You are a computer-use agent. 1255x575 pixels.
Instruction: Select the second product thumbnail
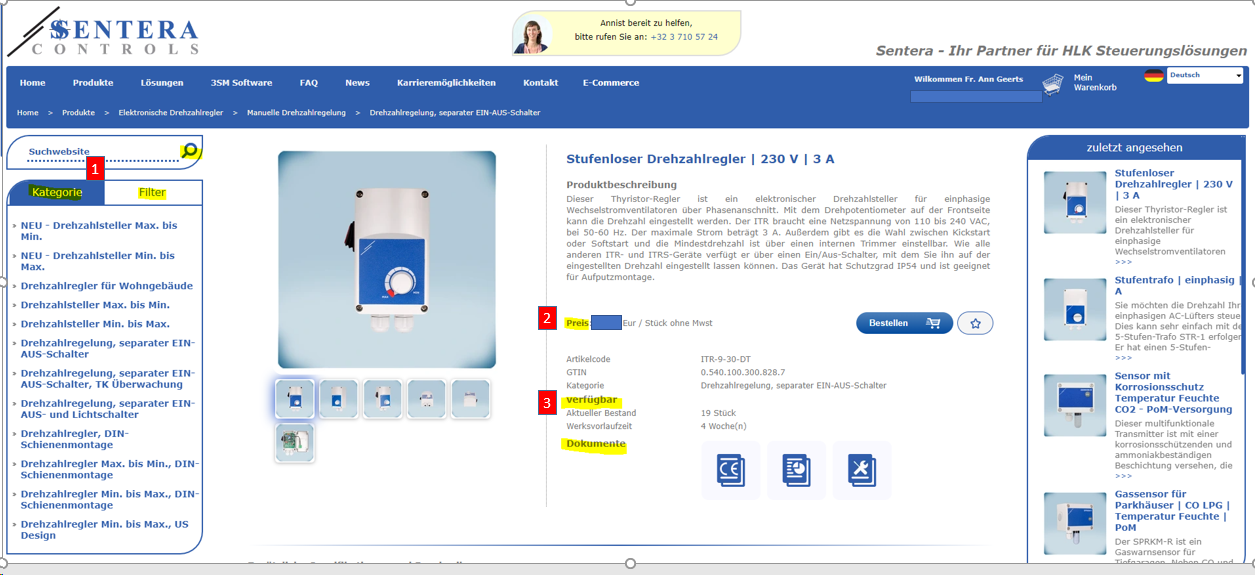coord(339,399)
